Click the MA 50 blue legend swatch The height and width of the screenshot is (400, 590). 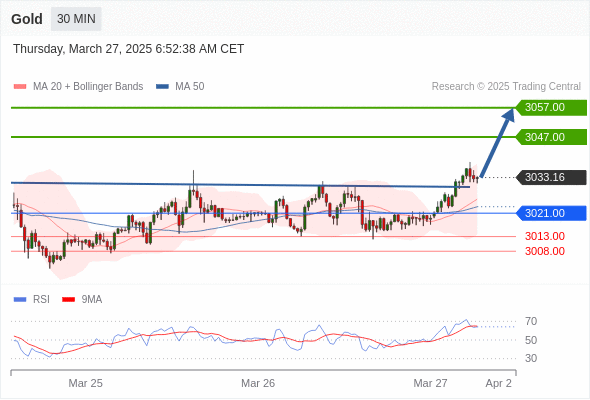[162, 87]
